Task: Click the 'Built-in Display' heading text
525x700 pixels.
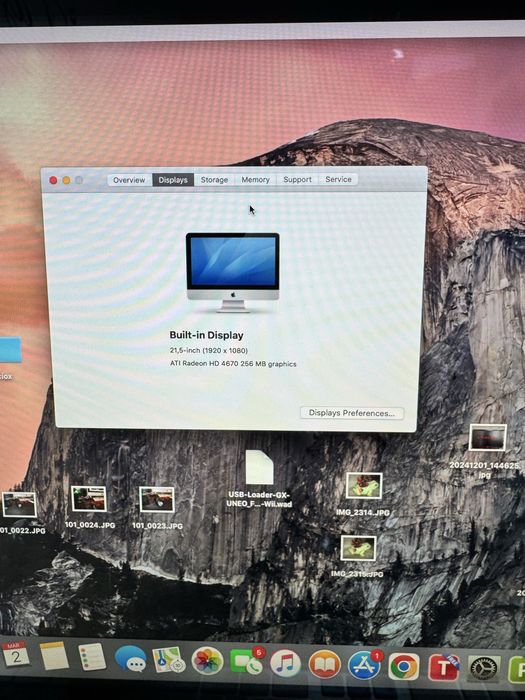Action: pyautogui.click(x=206, y=335)
